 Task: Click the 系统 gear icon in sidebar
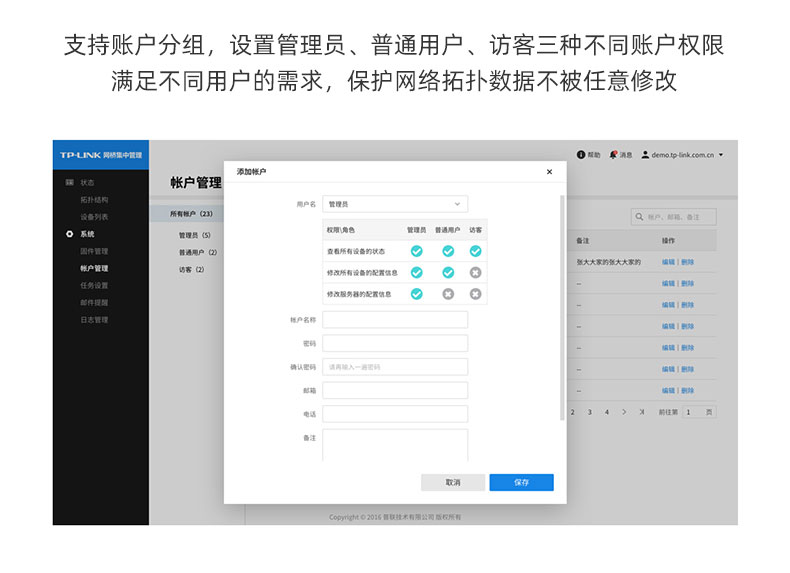coord(70,234)
